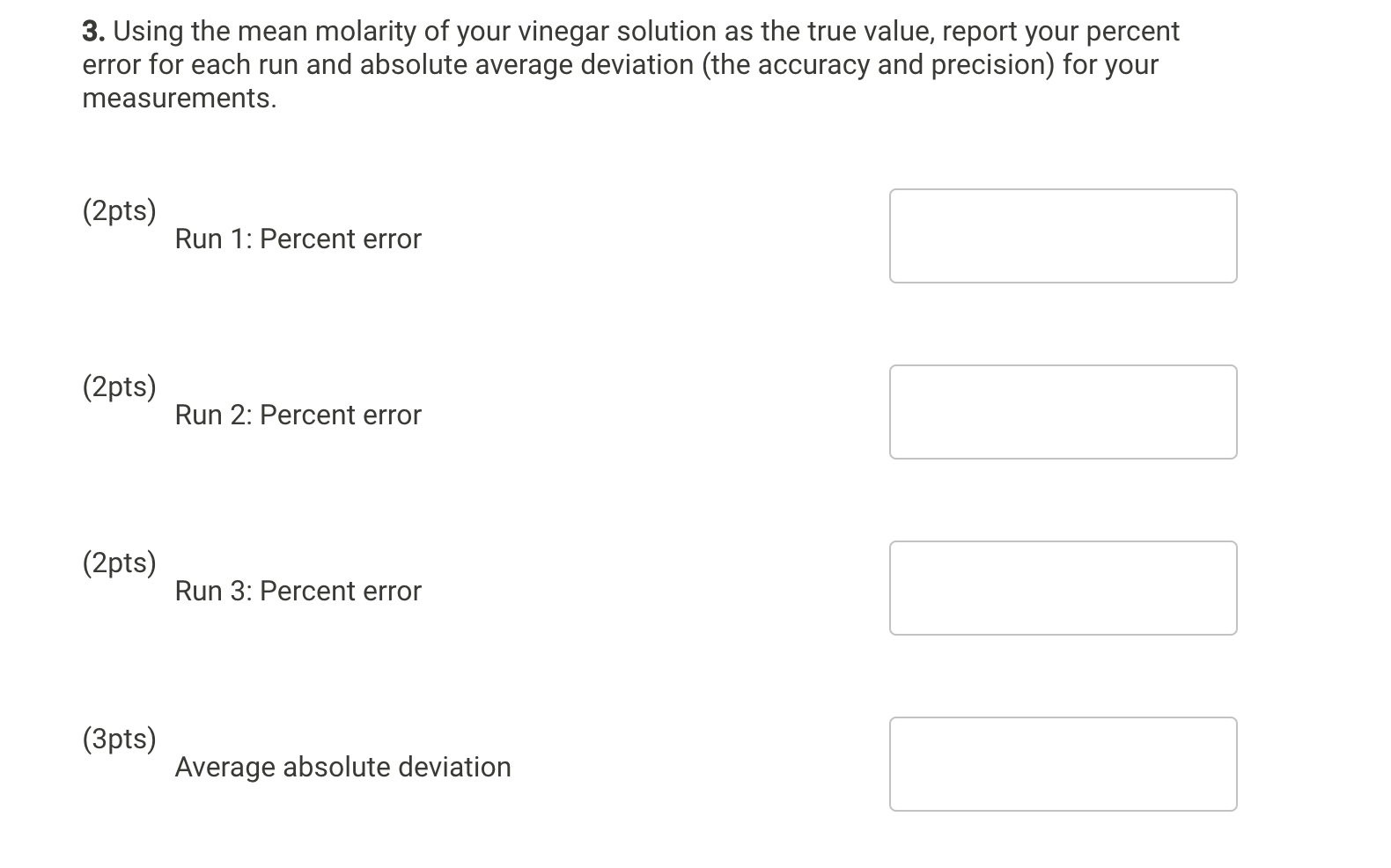Select the field next to Average absolute deviation
This screenshot has width=1391, height=868.
1063,763
